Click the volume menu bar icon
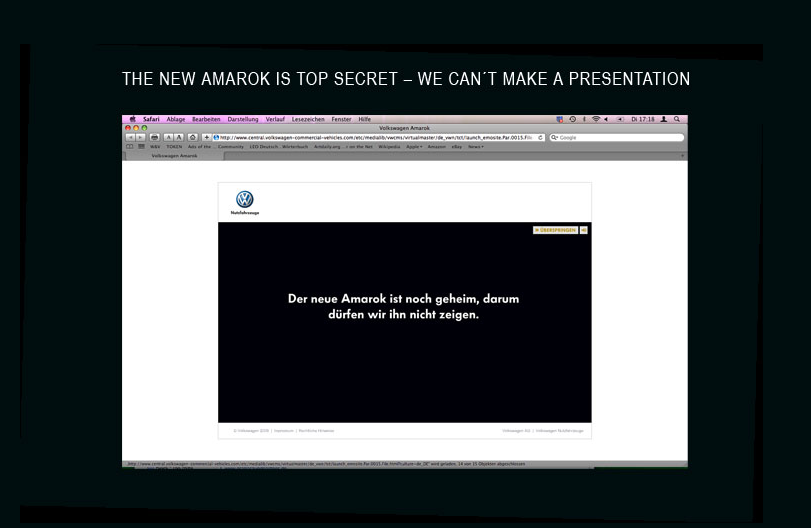The width and height of the screenshot is (811, 528). [x=606, y=119]
